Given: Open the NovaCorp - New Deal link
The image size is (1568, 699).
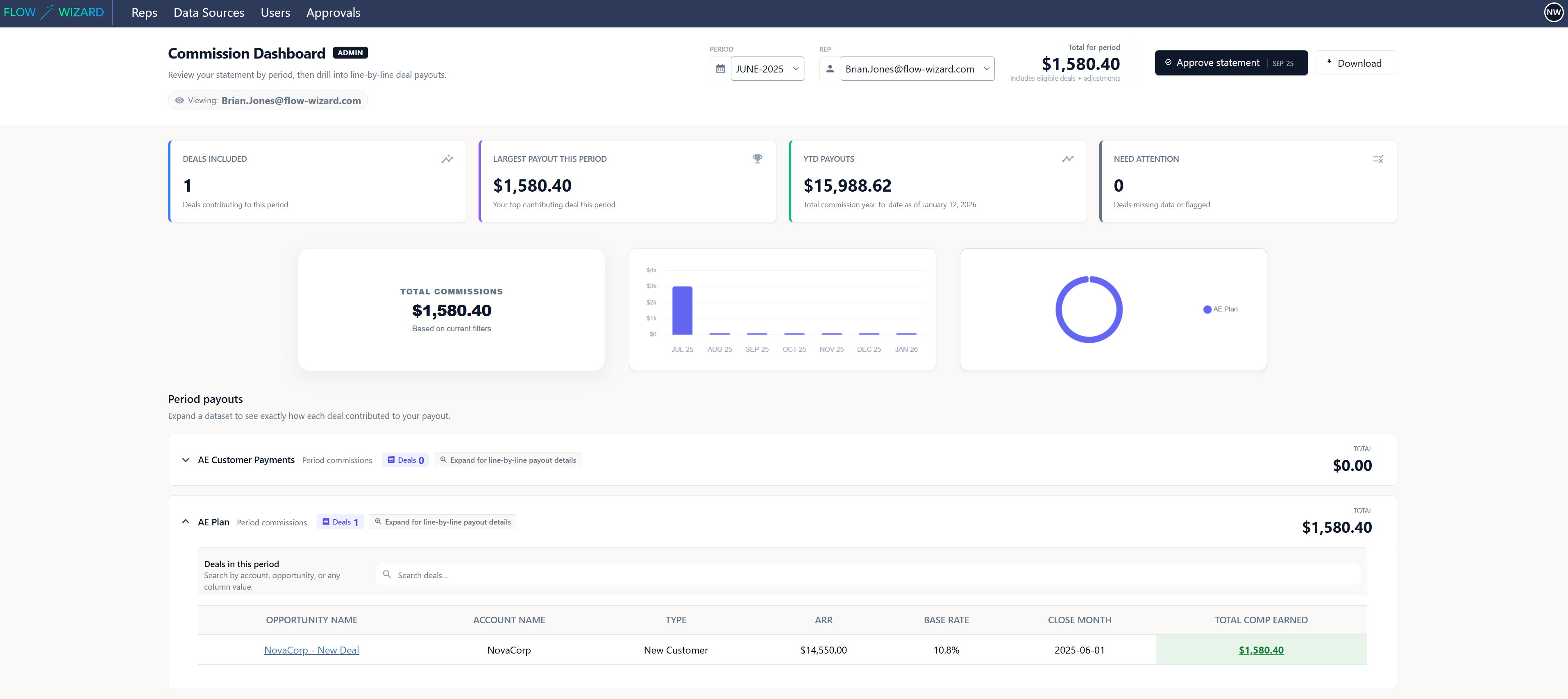Looking at the screenshot, I should [311, 650].
